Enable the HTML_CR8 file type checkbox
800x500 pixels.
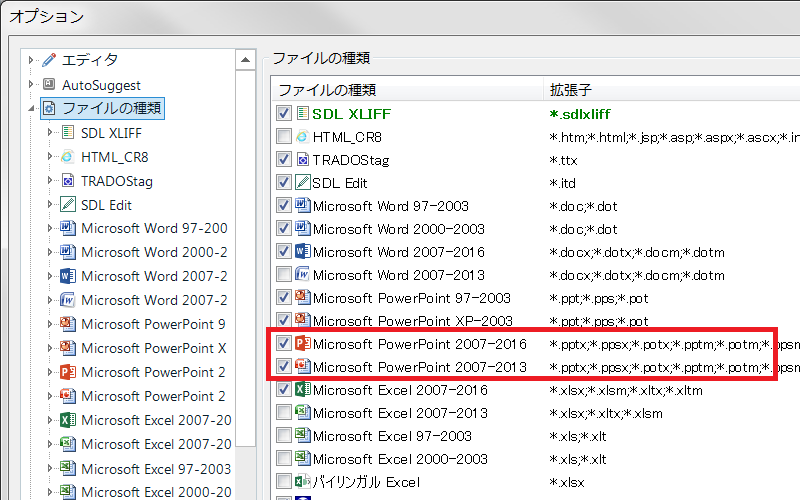pos(284,136)
